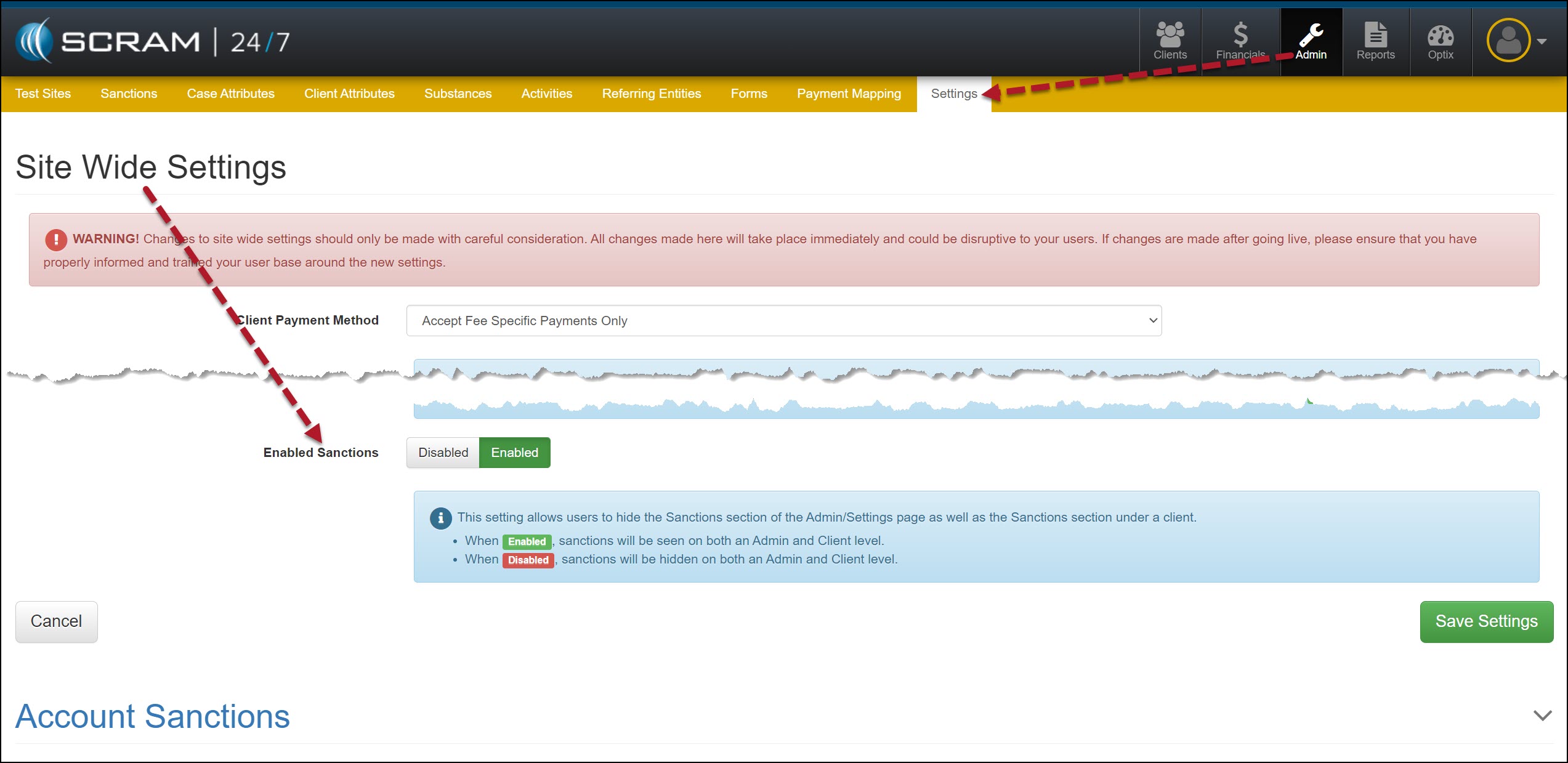Switch to the Sanctions tab

coord(129,94)
